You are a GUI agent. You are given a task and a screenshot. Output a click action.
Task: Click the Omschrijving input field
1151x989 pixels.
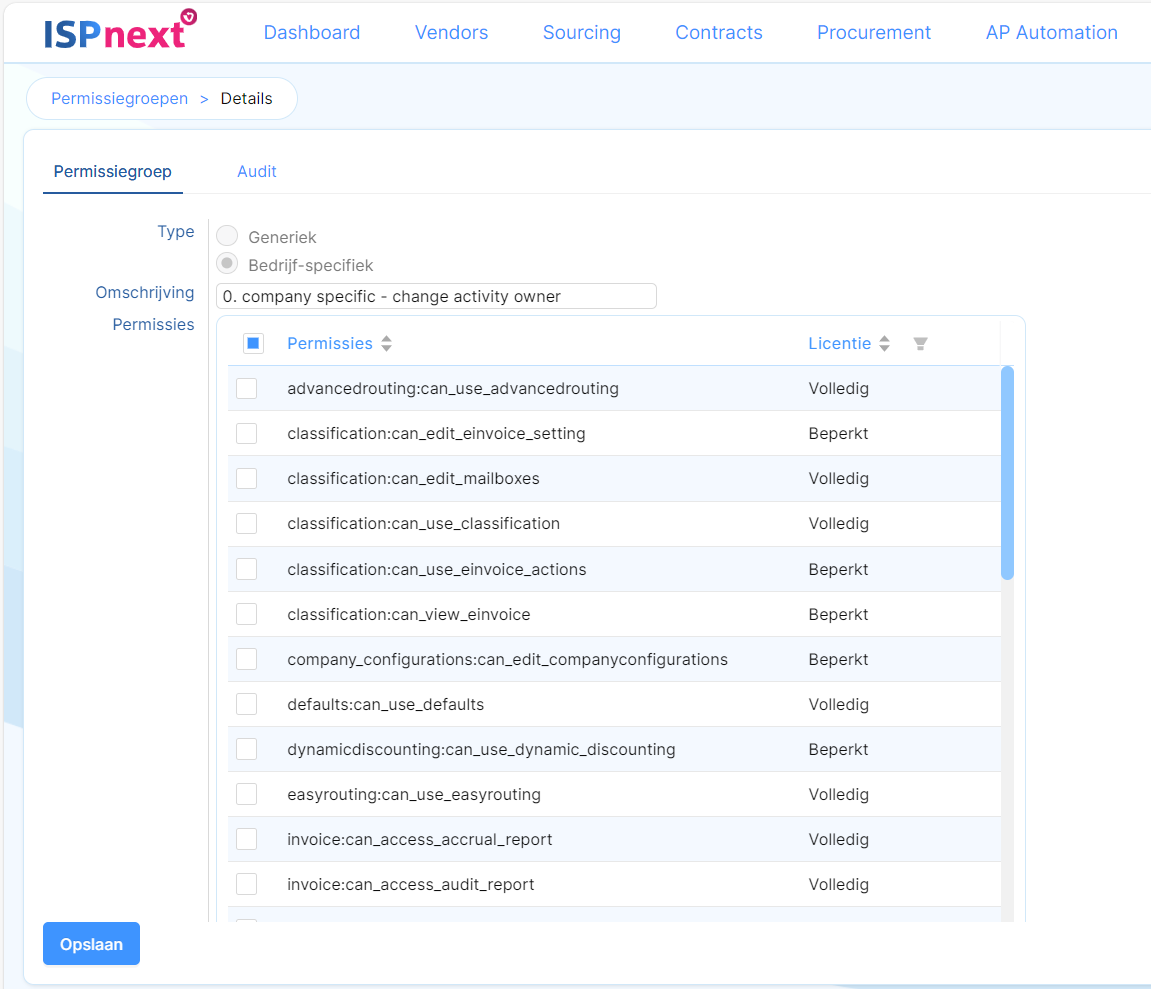pyautogui.click(x=436, y=296)
